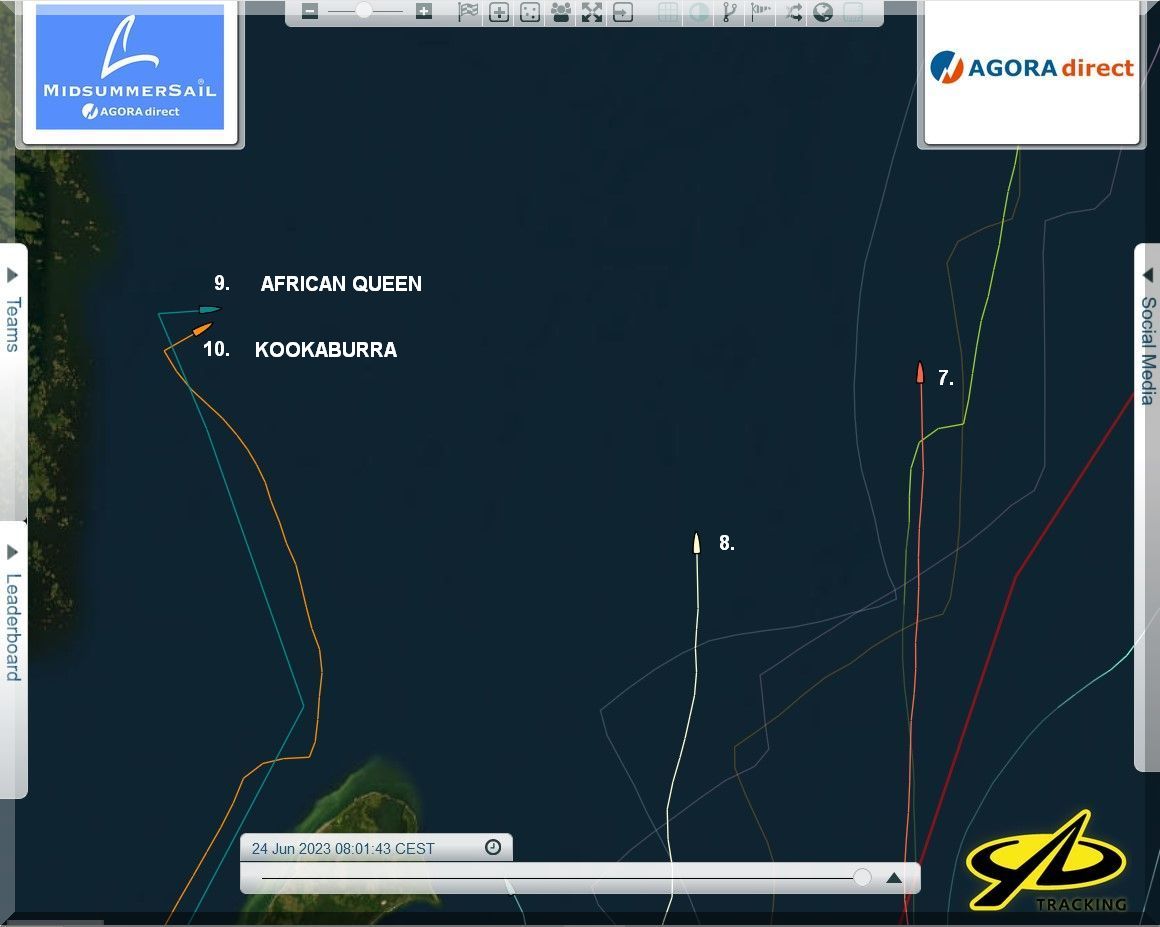Screen dimensions: 1160x927
Task: Click the zoom out minus button
Action: click(x=310, y=12)
